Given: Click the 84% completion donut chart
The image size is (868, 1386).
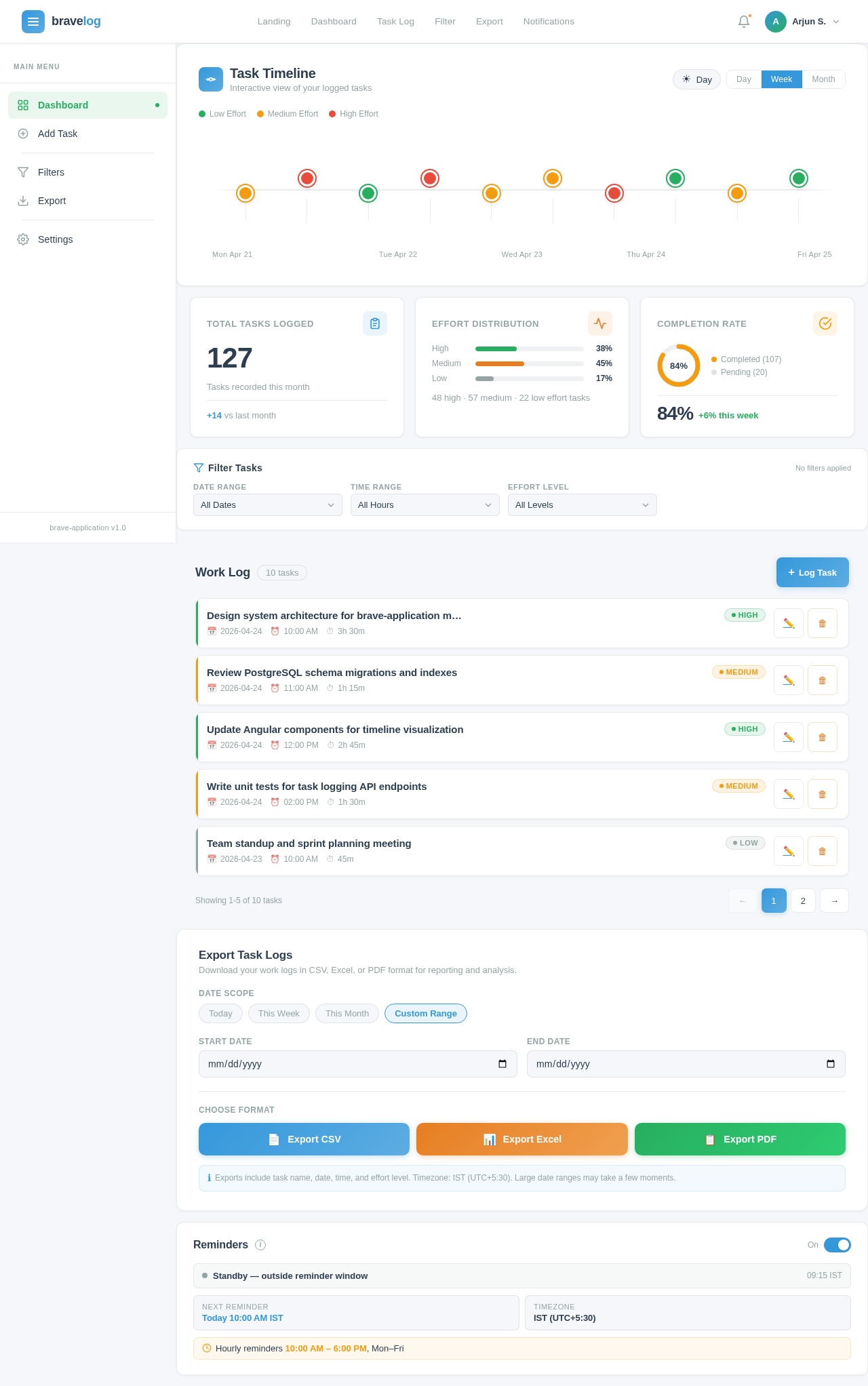Looking at the screenshot, I should (679, 365).
